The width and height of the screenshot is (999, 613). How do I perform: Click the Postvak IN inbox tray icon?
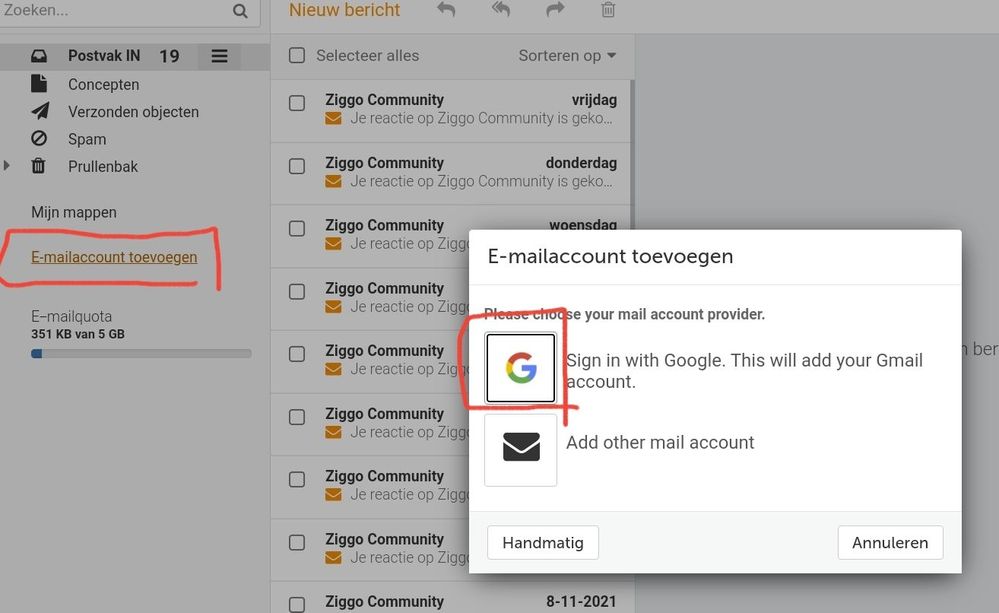[x=39, y=56]
